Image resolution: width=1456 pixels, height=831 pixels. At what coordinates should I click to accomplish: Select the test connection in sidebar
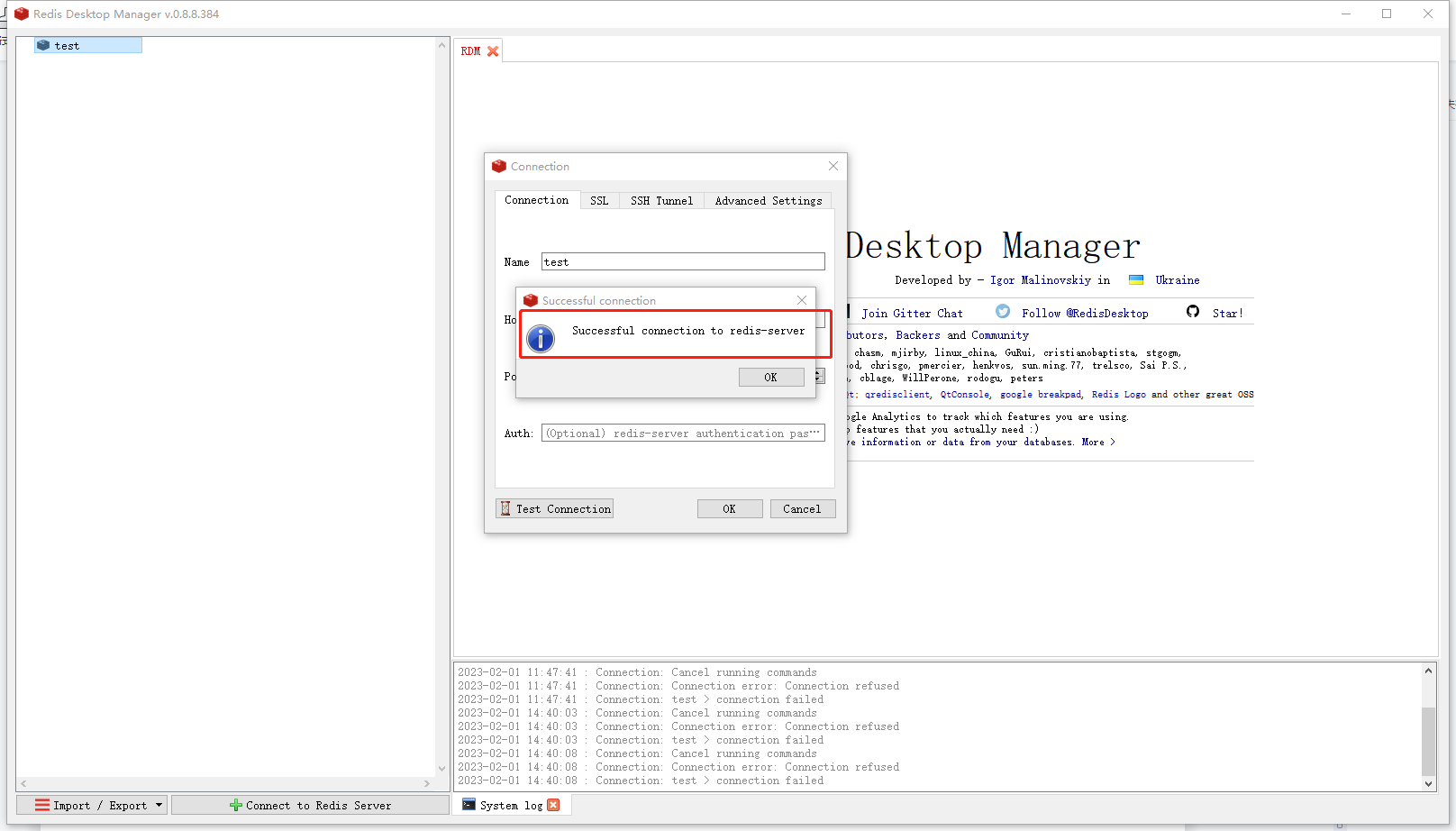(x=87, y=45)
